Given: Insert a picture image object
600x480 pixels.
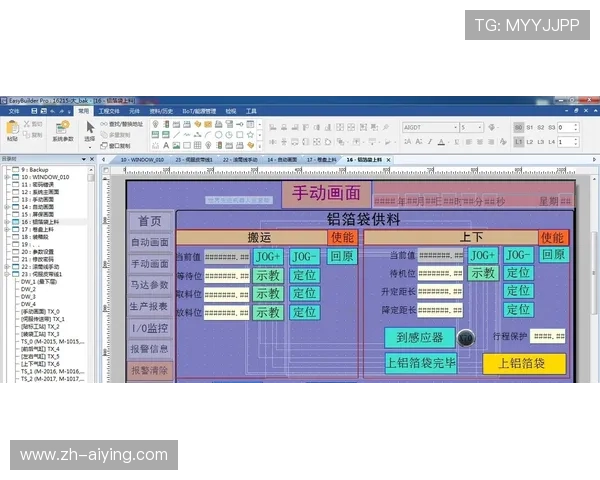Looking at the screenshot, I should (x=176, y=145).
